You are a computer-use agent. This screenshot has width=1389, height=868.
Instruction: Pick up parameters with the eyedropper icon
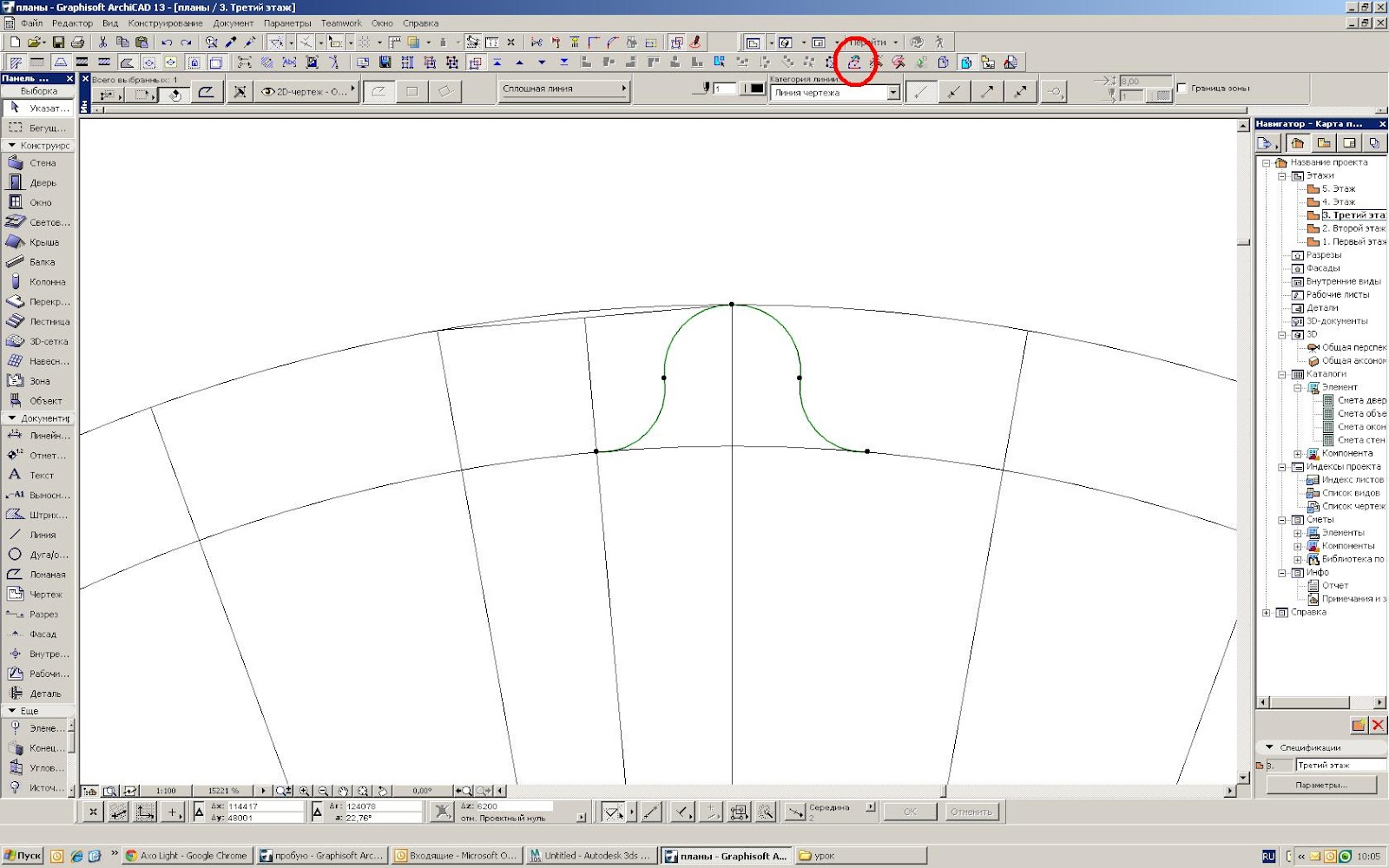coord(231,42)
